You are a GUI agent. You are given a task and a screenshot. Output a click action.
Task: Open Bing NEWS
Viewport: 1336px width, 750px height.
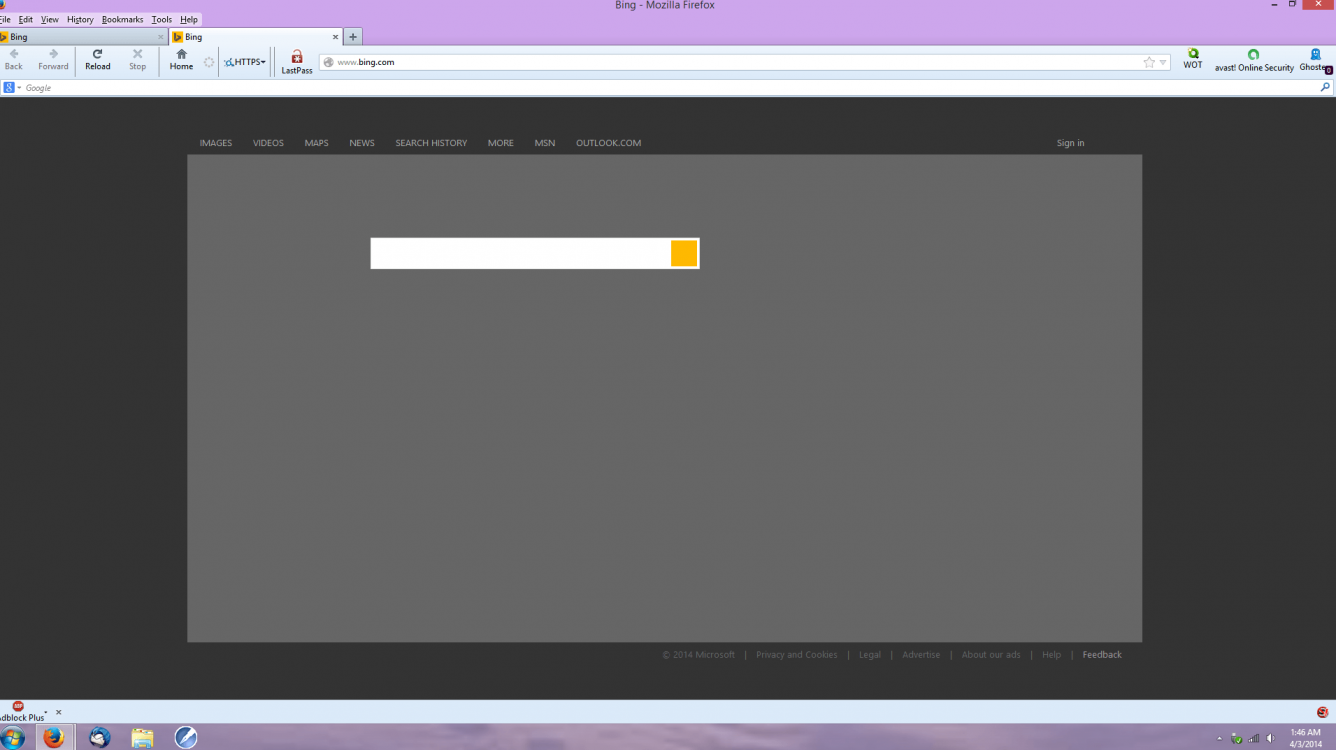(362, 143)
